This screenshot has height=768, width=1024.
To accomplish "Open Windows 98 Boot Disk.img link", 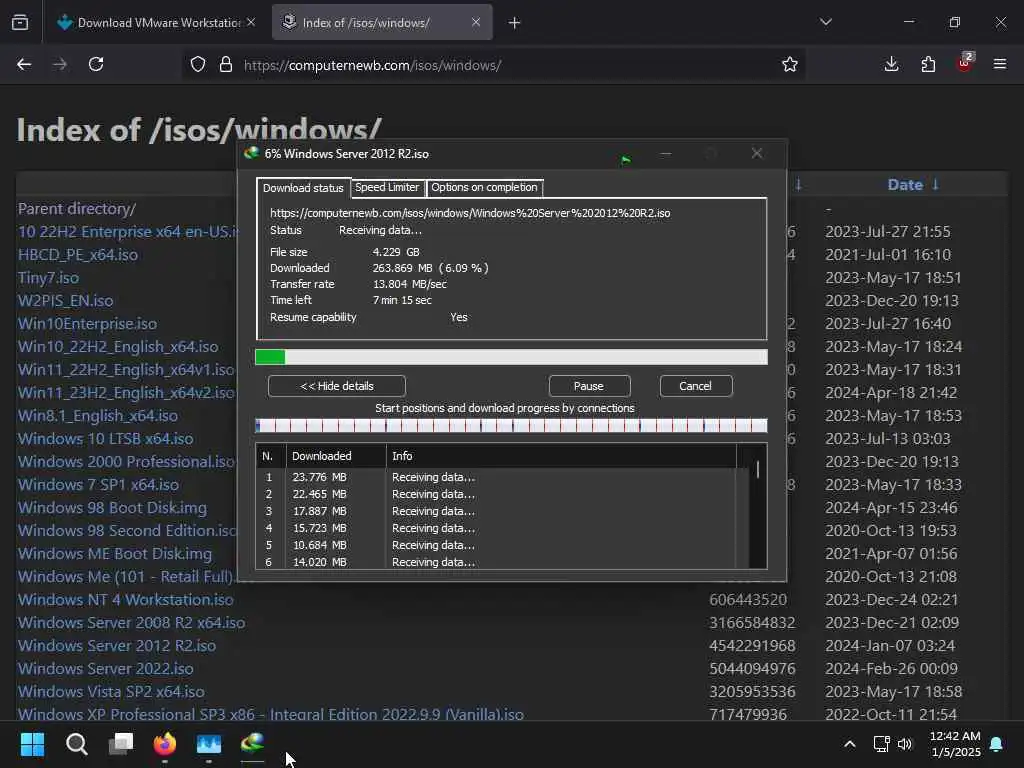I will [112, 507].
